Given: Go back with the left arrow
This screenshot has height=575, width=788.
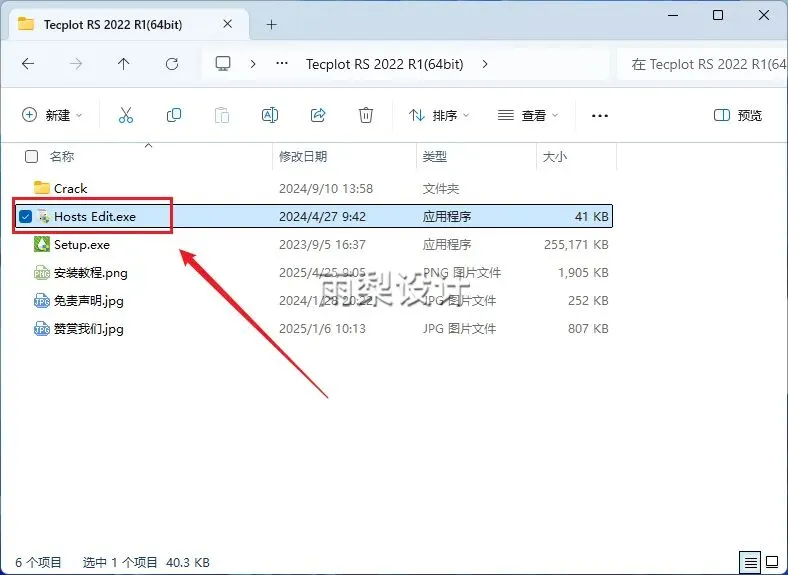Looking at the screenshot, I should (x=28, y=64).
